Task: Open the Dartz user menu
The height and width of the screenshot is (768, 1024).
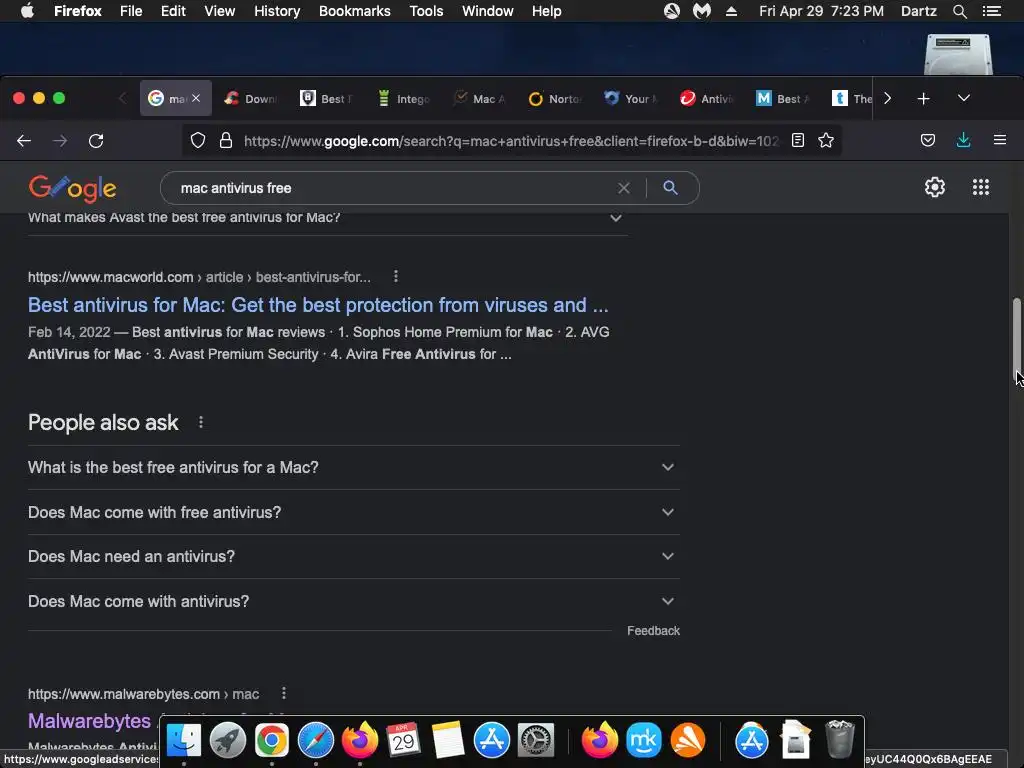Action: coord(918,11)
